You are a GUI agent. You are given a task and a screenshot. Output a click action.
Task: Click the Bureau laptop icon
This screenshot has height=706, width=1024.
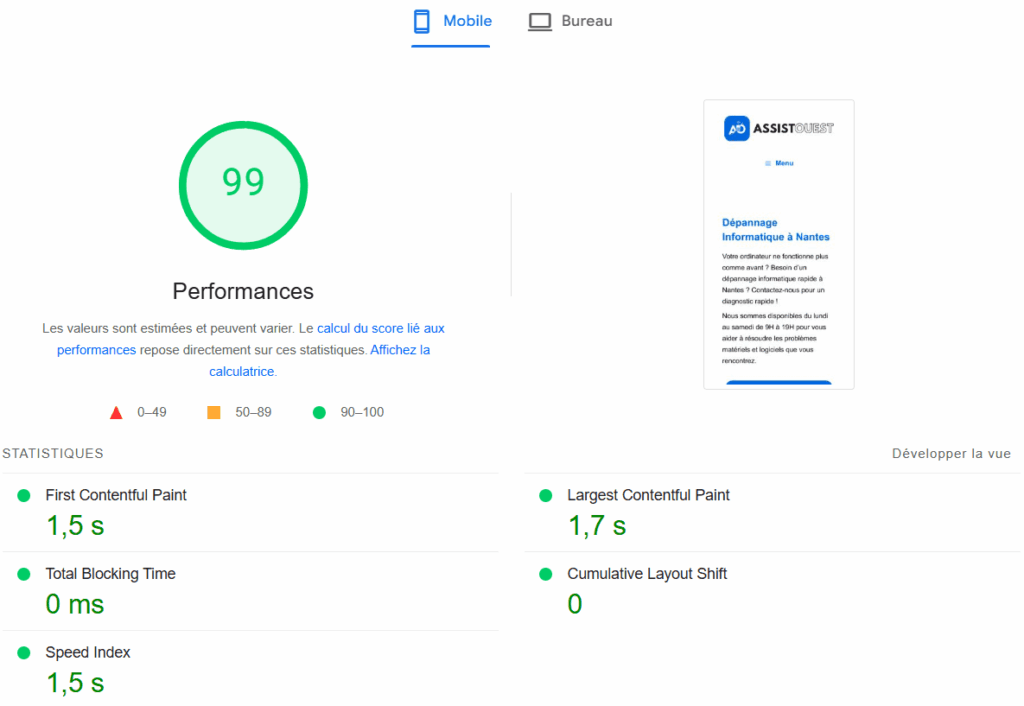click(540, 21)
